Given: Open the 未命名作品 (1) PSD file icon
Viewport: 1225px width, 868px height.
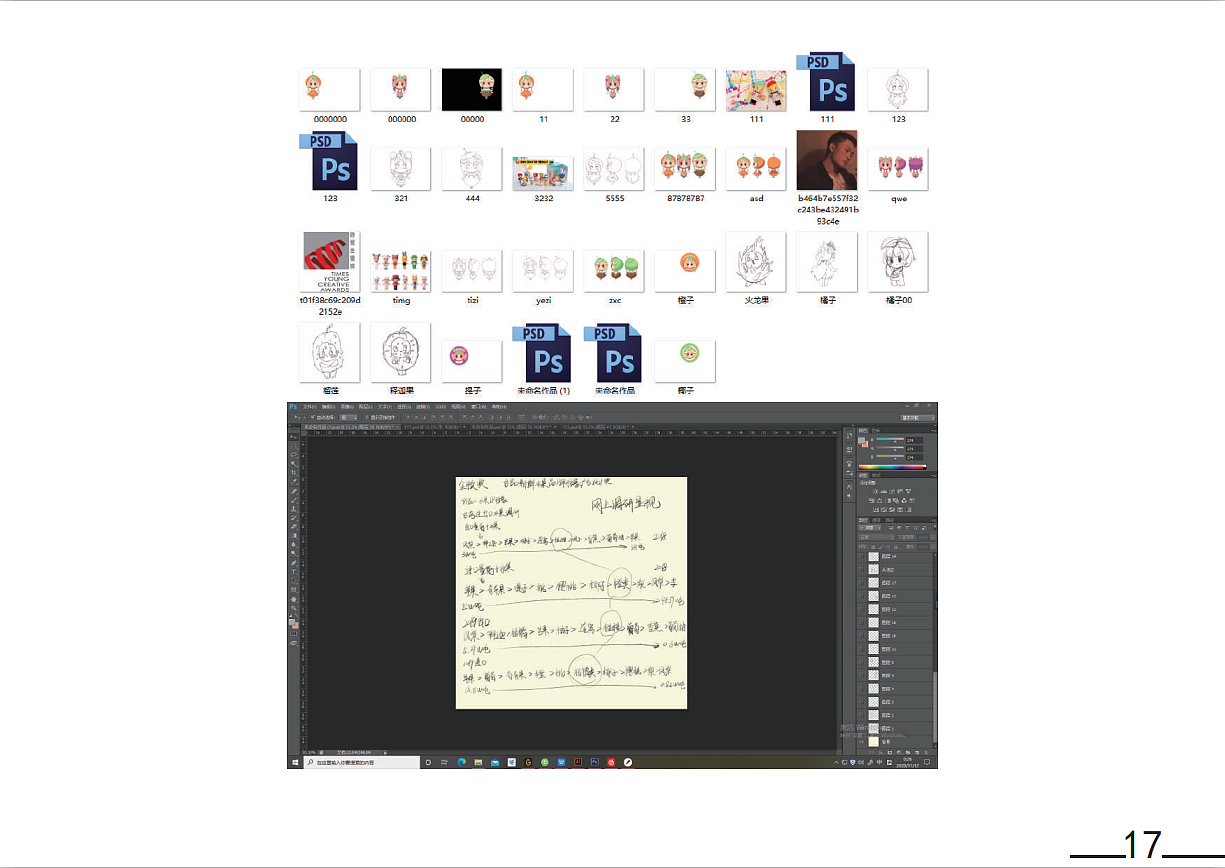Looking at the screenshot, I should click(x=542, y=353).
